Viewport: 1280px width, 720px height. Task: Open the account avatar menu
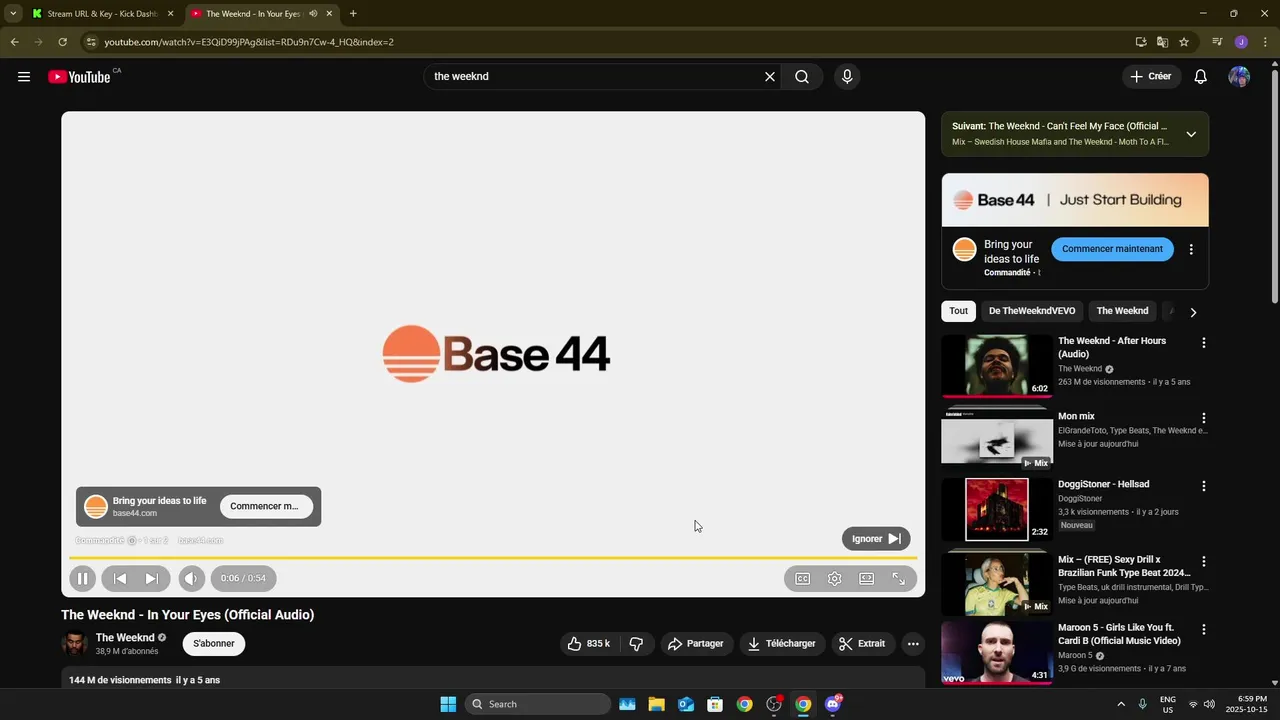[1239, 77]
